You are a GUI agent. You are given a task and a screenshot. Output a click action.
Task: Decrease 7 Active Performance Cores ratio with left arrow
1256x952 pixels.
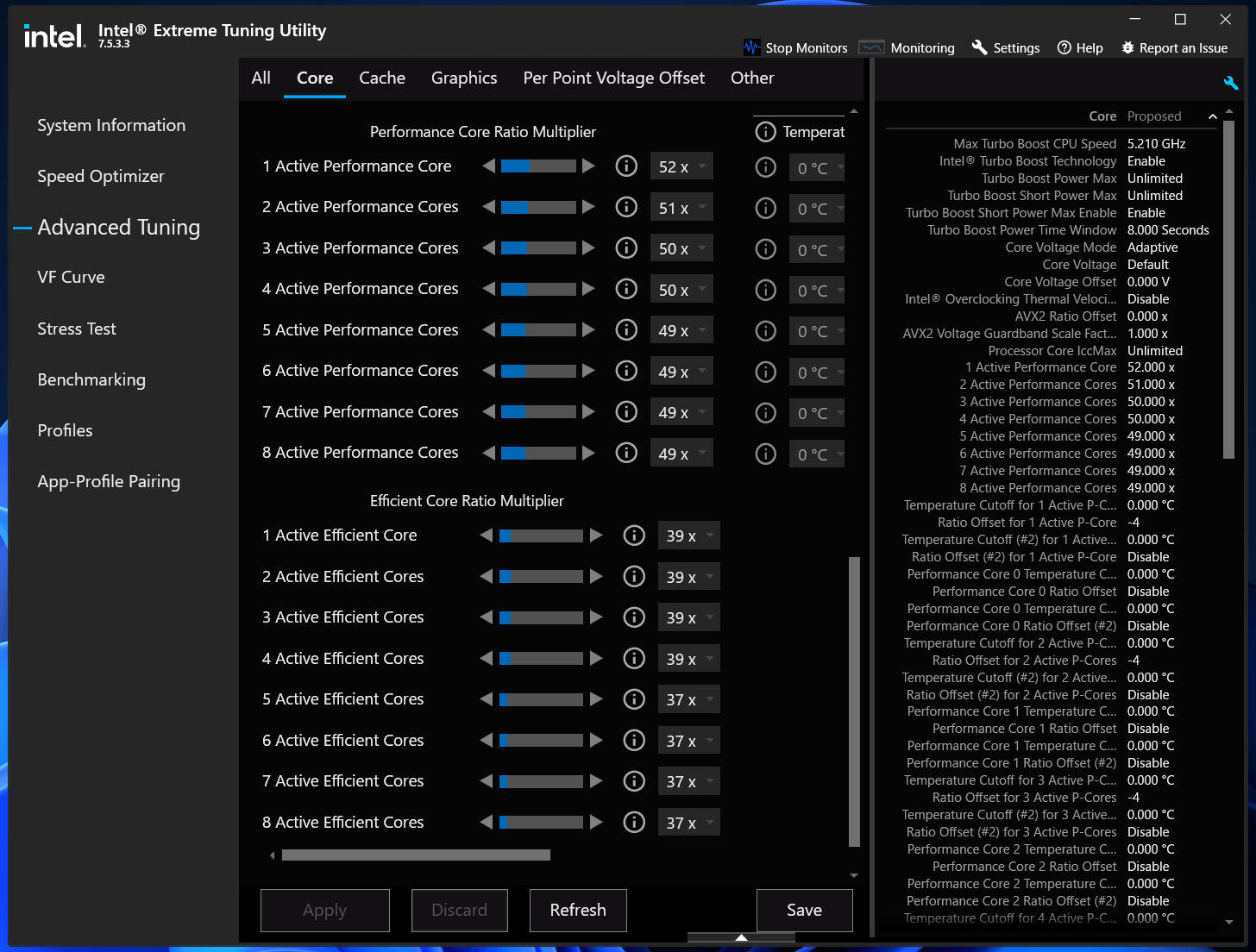[x=489, y=411]
